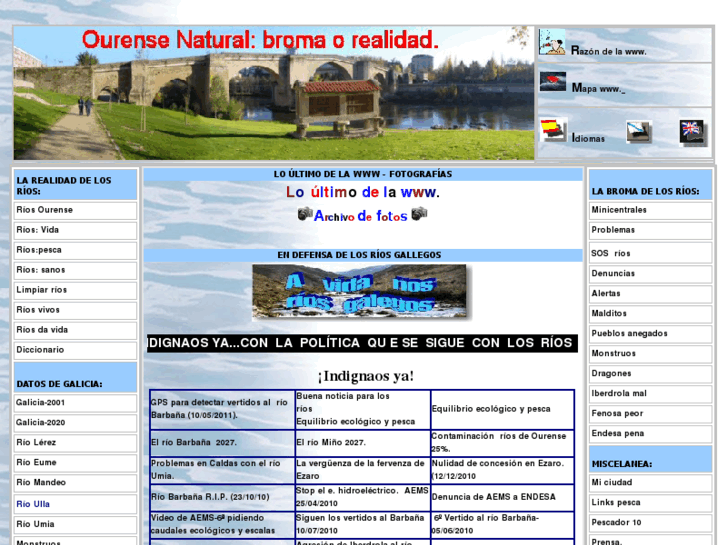The width and height of the screenshot is (727, 545).
Task: Select the Spanish flag language icon
Action: (x=554, y=129)
